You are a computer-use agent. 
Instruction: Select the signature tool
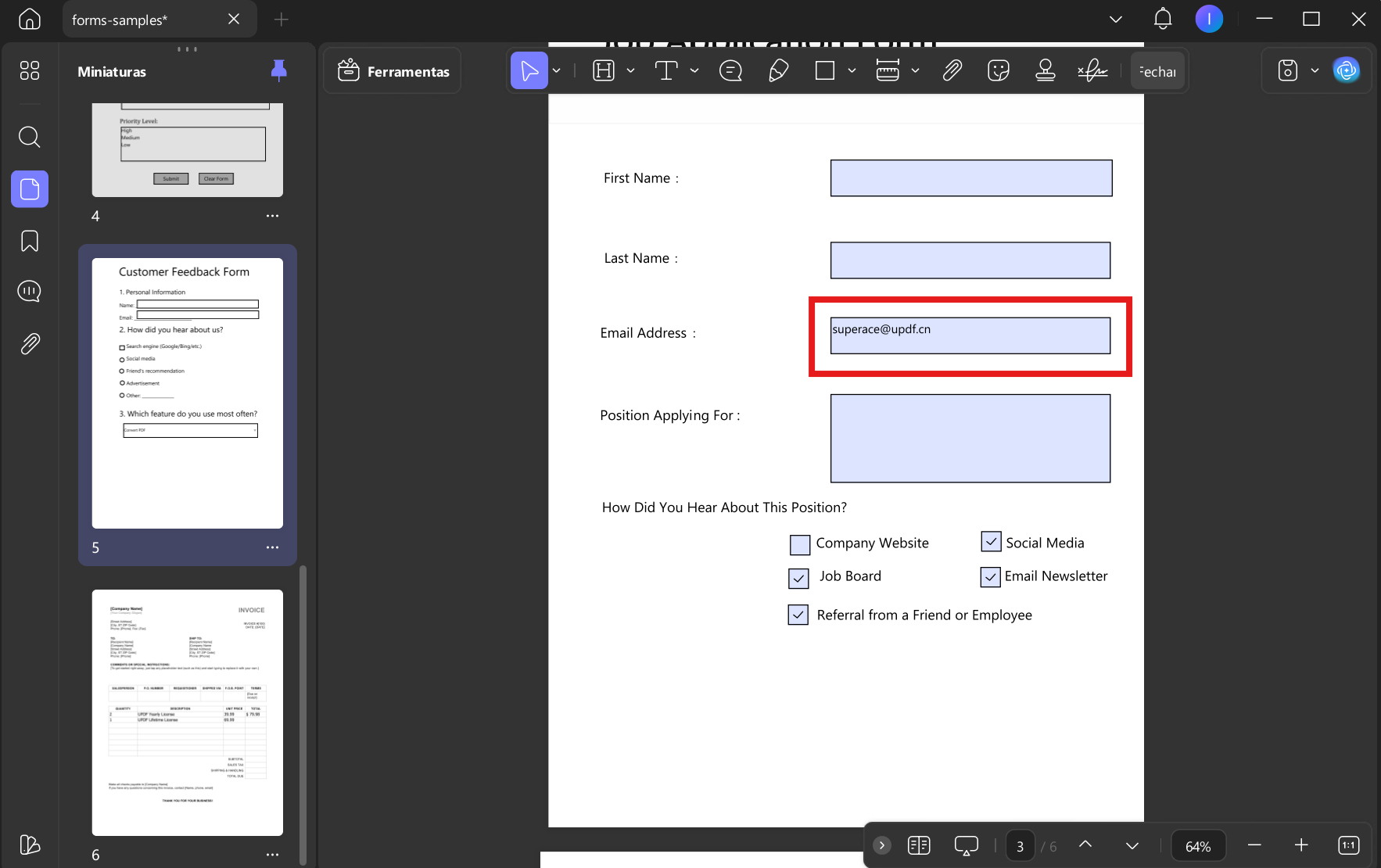pyautogui.click(x=1092, y=71)
